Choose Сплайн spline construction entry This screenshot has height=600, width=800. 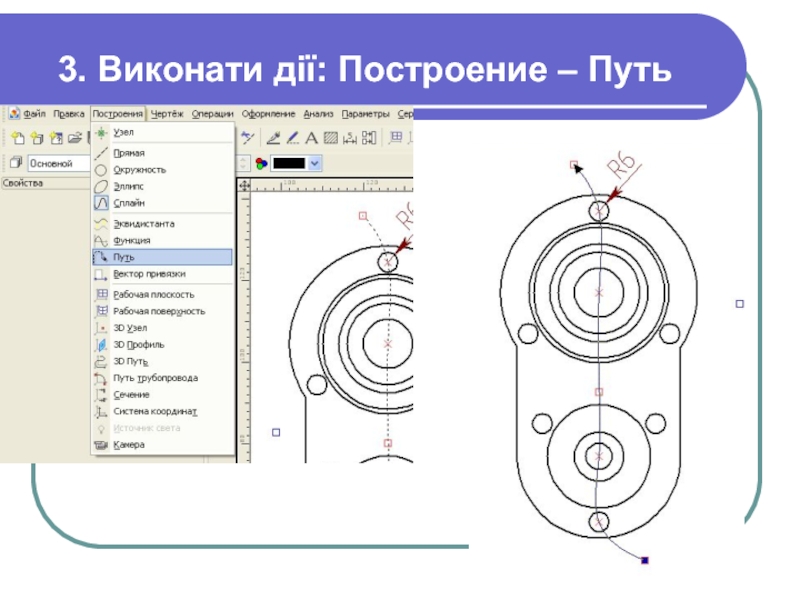pyautogui.click(x=163, y=203)
